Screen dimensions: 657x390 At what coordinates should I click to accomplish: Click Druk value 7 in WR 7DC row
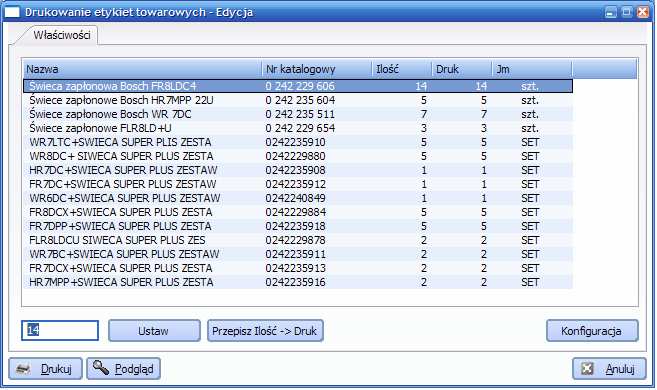tap(484, 114)
